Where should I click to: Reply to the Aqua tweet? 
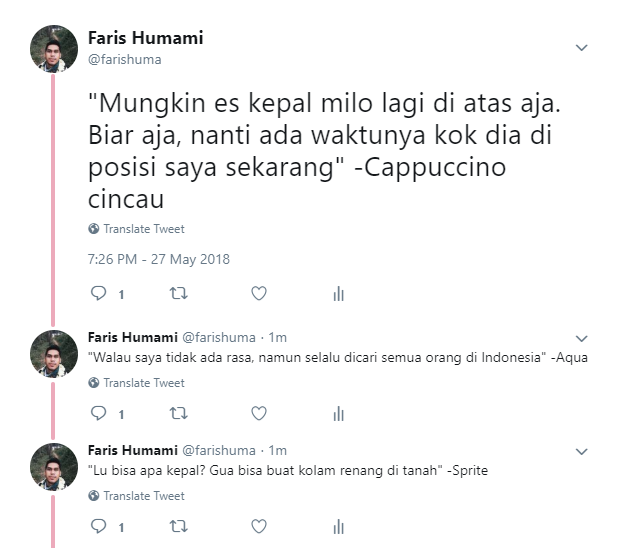pos(98,413)
